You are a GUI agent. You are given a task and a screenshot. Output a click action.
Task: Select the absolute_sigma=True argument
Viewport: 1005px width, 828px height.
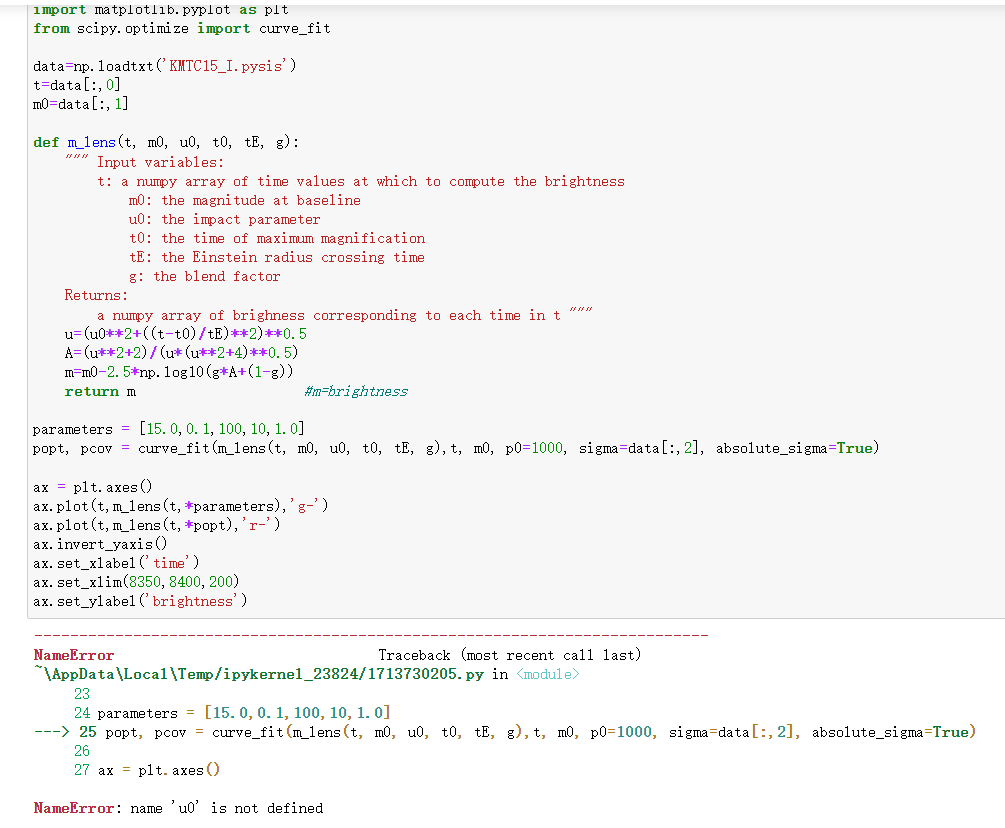(x=795, y=448)
